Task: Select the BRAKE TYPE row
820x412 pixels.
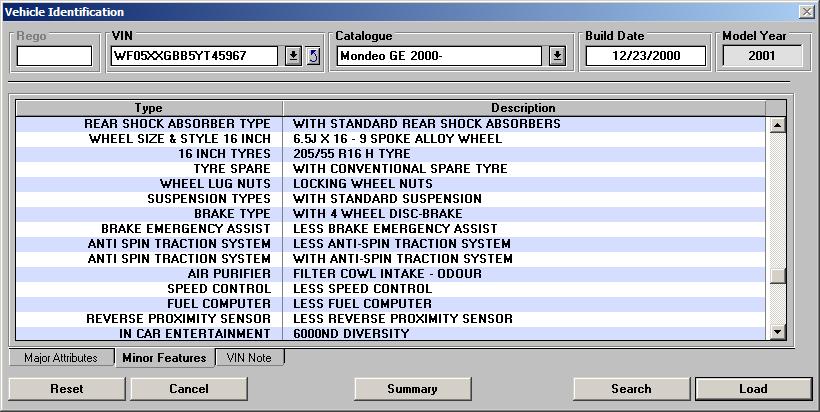Action: coord(390,214)
